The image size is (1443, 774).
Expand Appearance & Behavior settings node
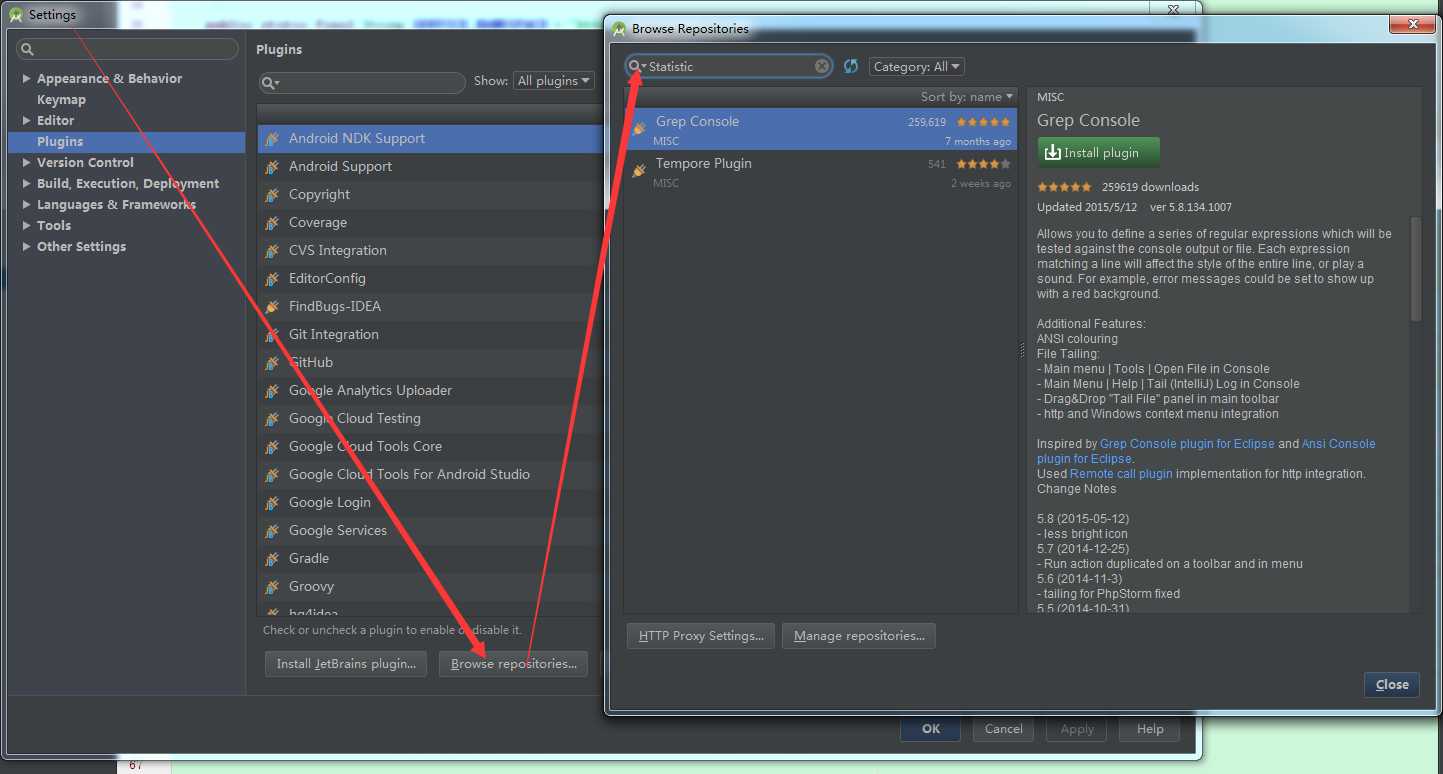[x=26, y=78]
